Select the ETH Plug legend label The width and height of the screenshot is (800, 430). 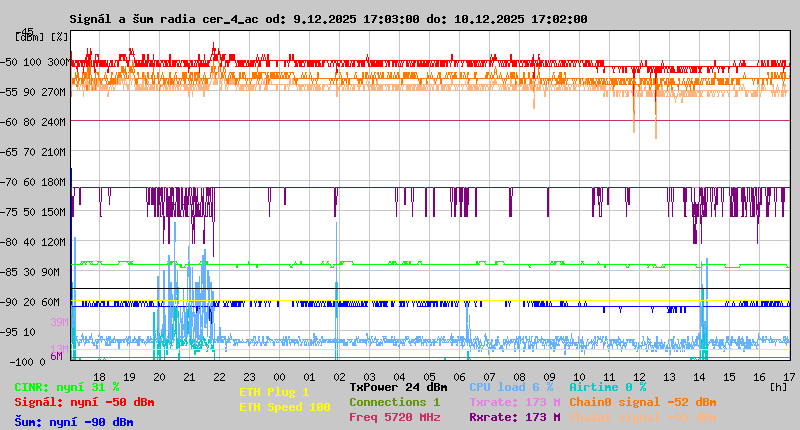click(274, 392)
